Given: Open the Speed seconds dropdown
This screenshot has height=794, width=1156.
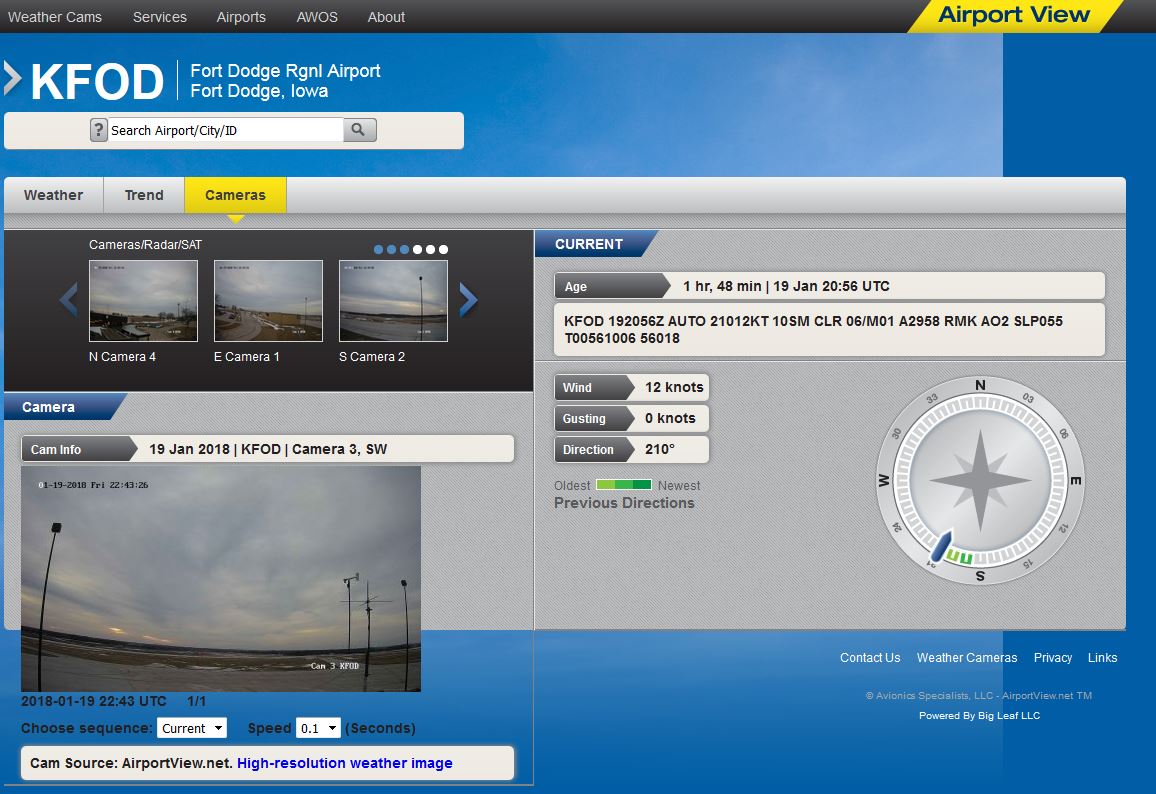Looking at the screenshot, I should tap(318, 728).
